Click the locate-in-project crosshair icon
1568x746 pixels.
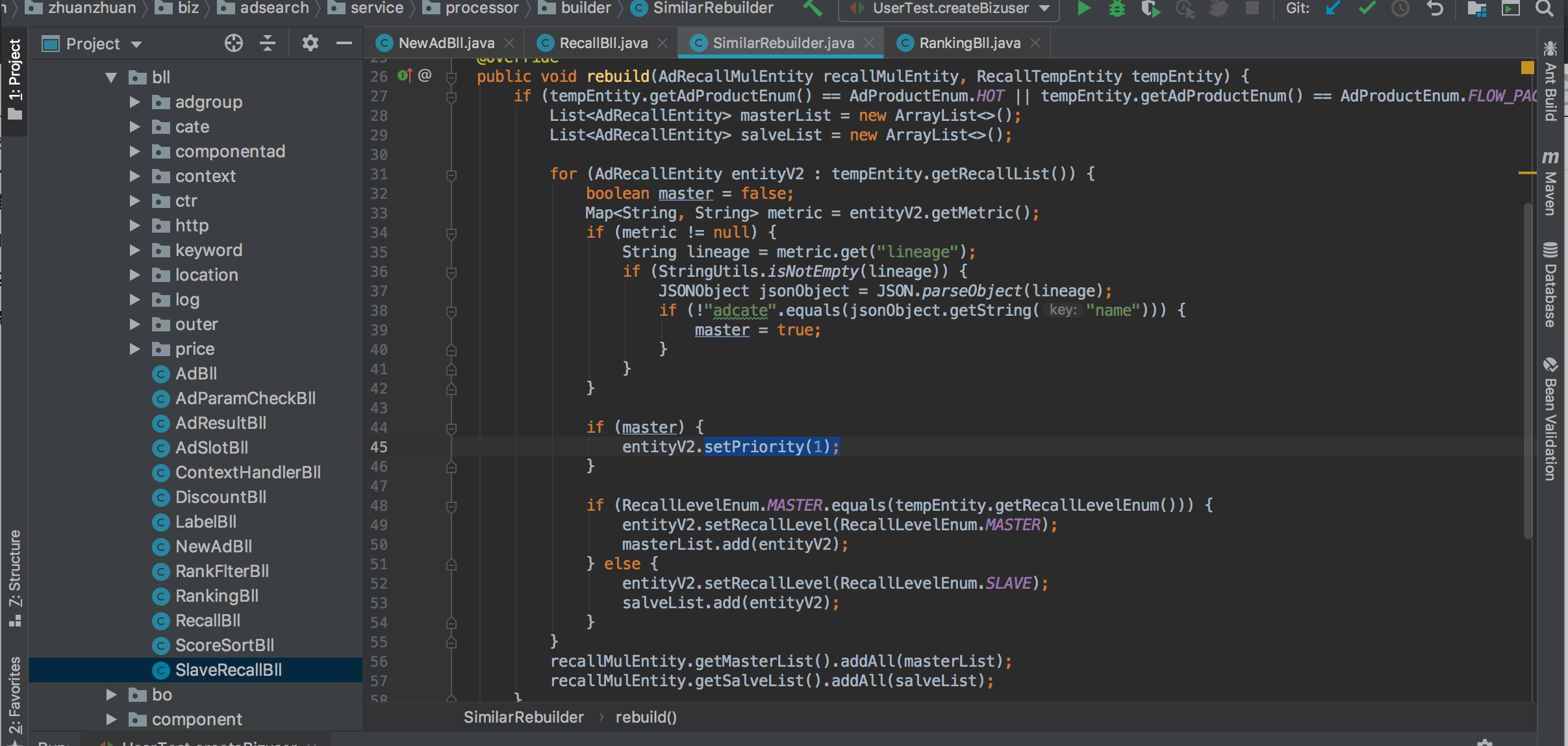point(233,44)
